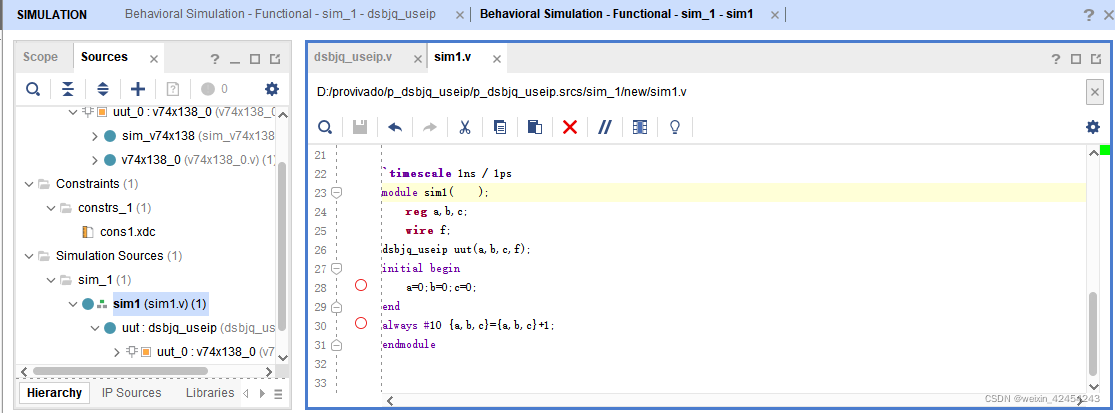
Task: Redo the edit in editor toolbar
Action: (430, 127)
